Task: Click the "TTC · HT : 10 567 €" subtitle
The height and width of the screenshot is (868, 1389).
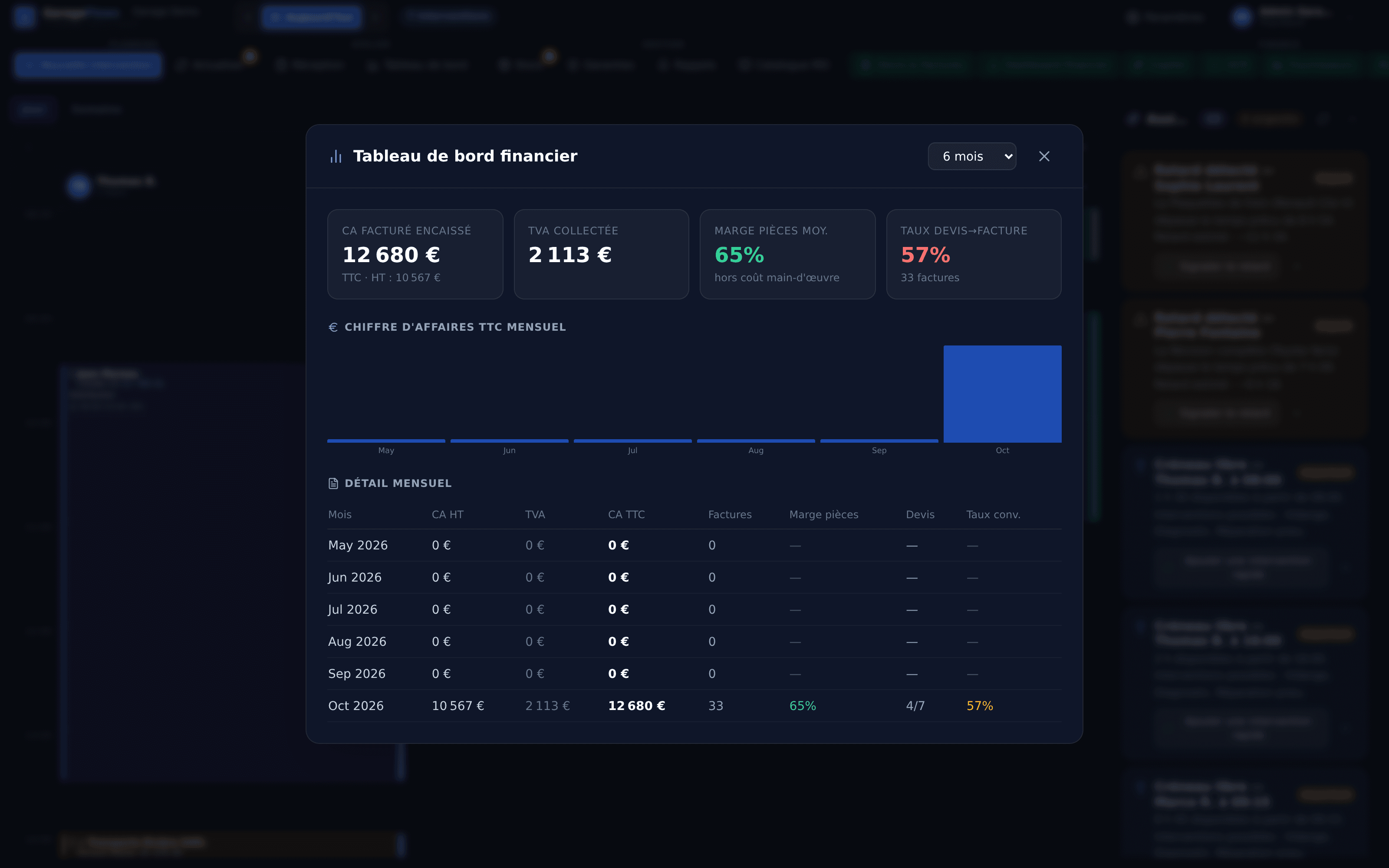Action: click(392, 278)
